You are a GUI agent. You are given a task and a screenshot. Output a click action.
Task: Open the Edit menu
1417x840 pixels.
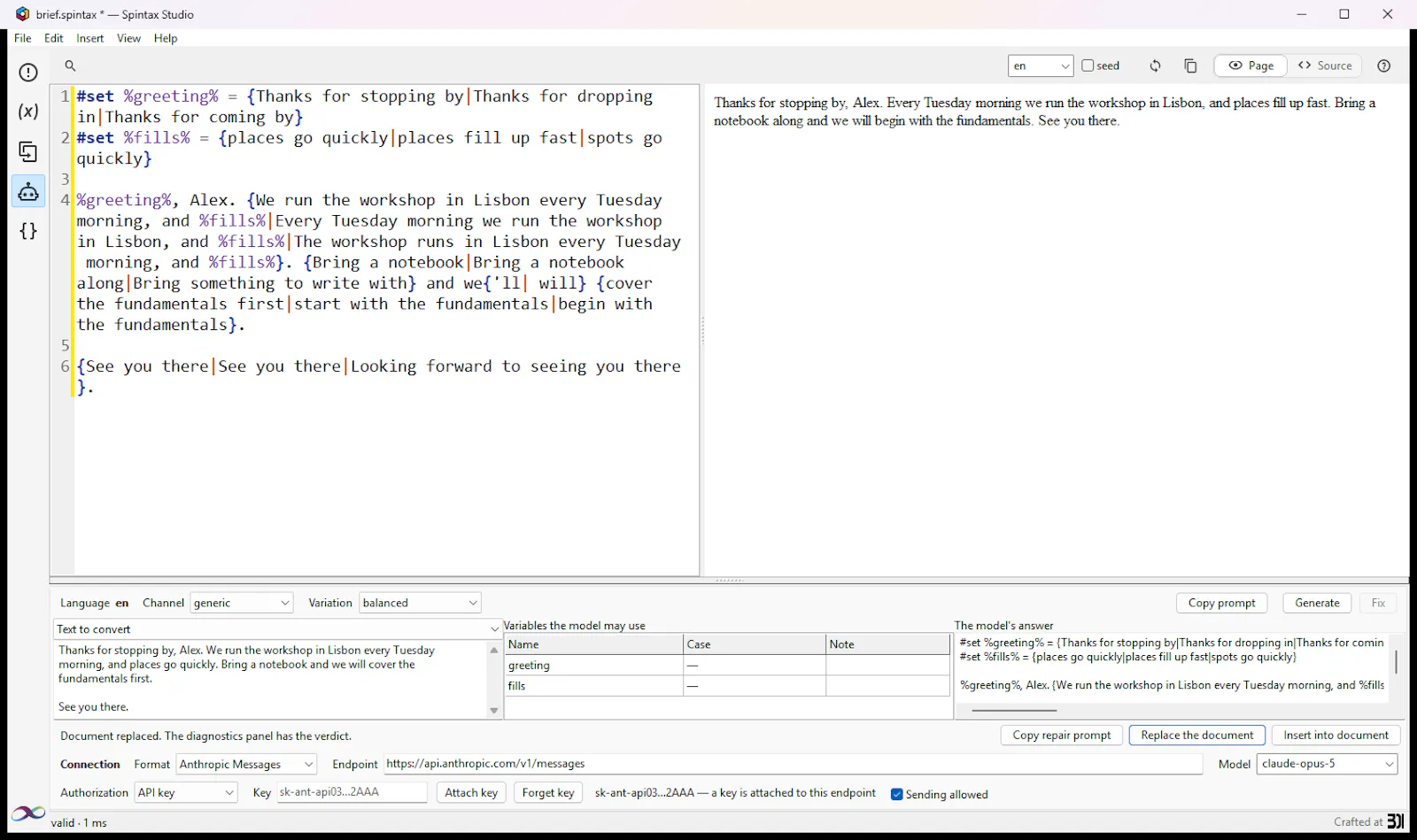pyautogui.click(x=54, y=38)
